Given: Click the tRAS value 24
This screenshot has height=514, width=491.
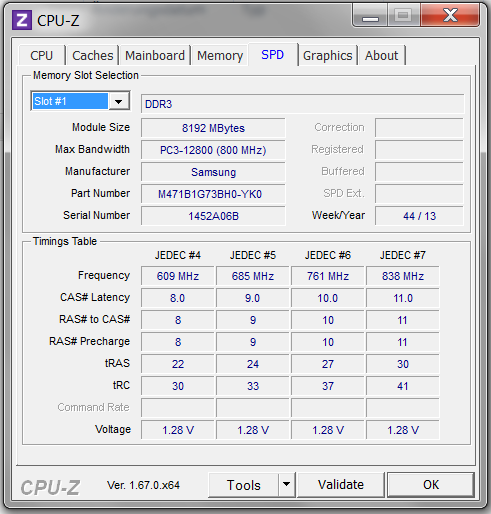Looking at the screenshot, I should 253,364.
